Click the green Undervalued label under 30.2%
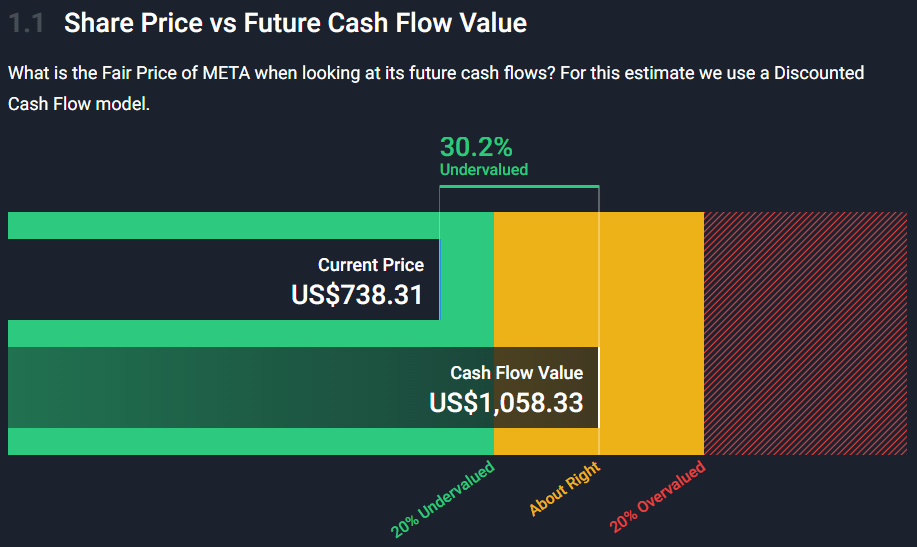The width and height of the screenshot is (917, 547). pyautogui.click(x=483, y=170)
